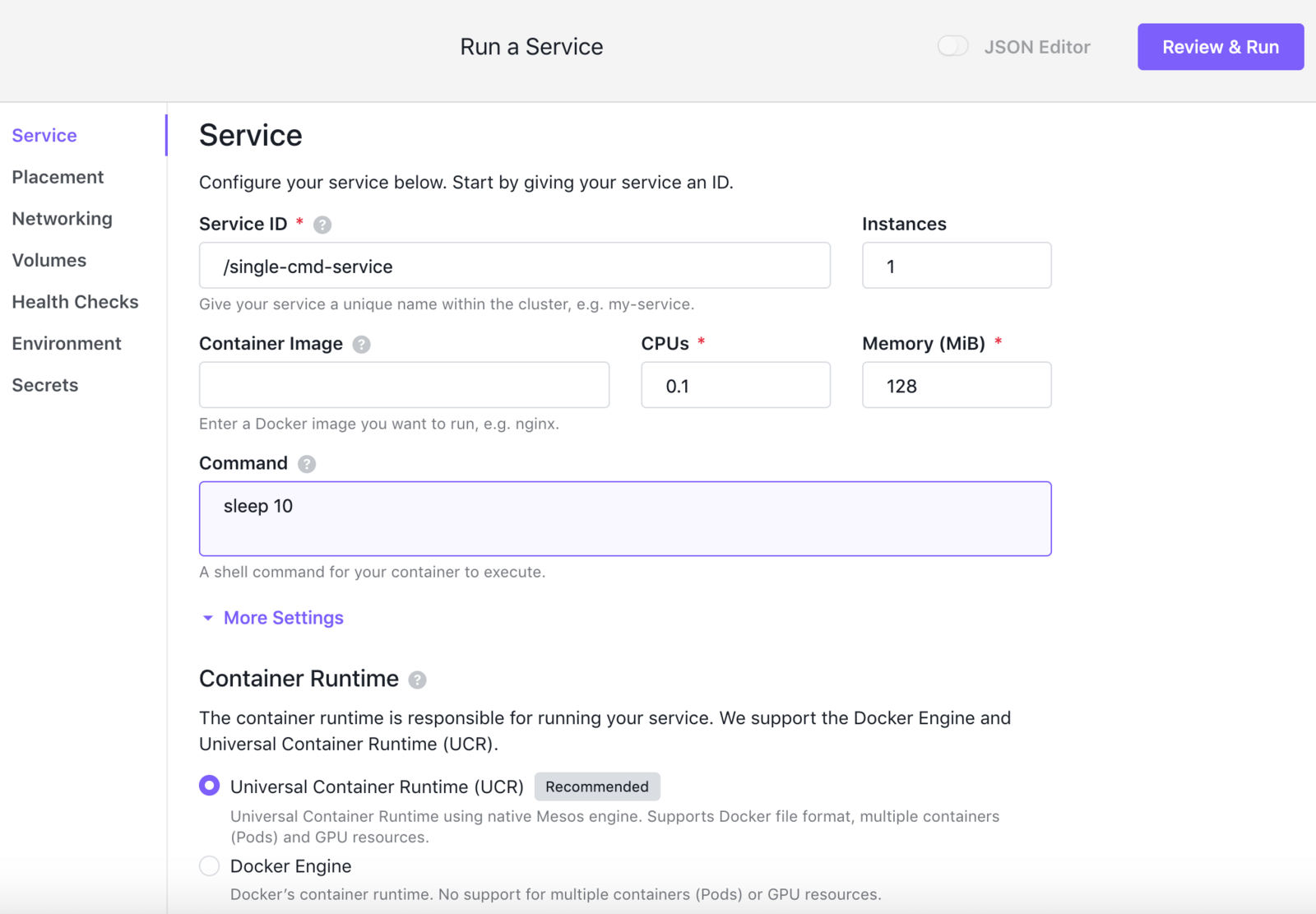Click the Run a Service title
Viewport: 1316px width, 914px height.
tap(531, 47)
